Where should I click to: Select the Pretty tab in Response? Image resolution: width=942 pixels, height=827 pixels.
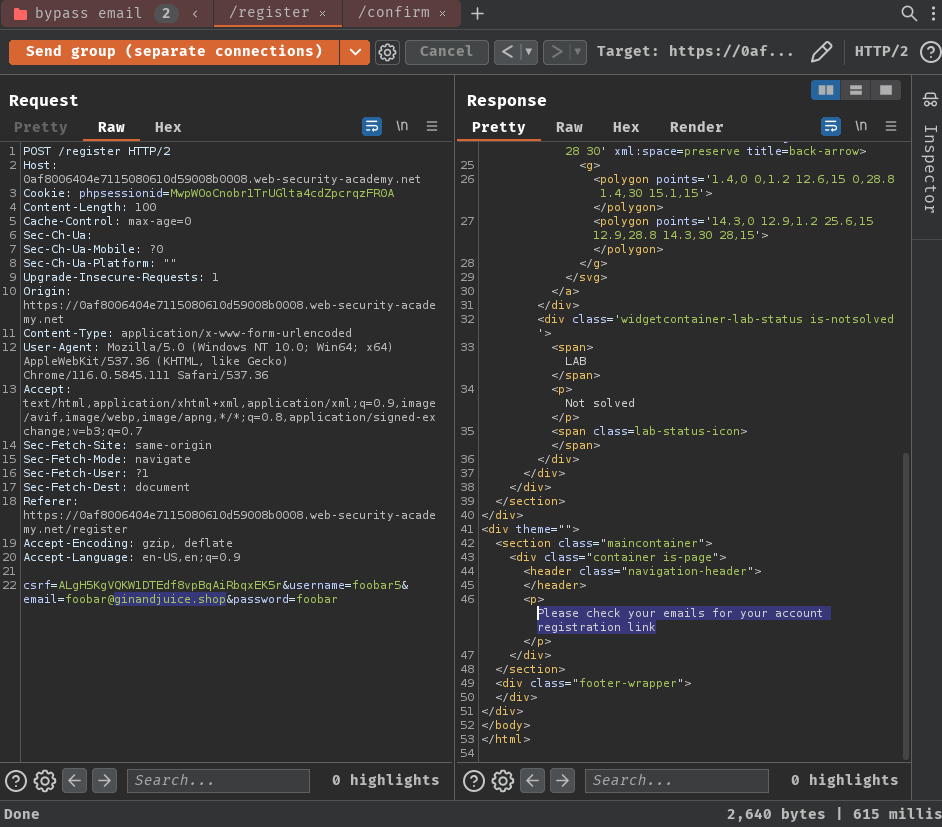tap(499, 127)
